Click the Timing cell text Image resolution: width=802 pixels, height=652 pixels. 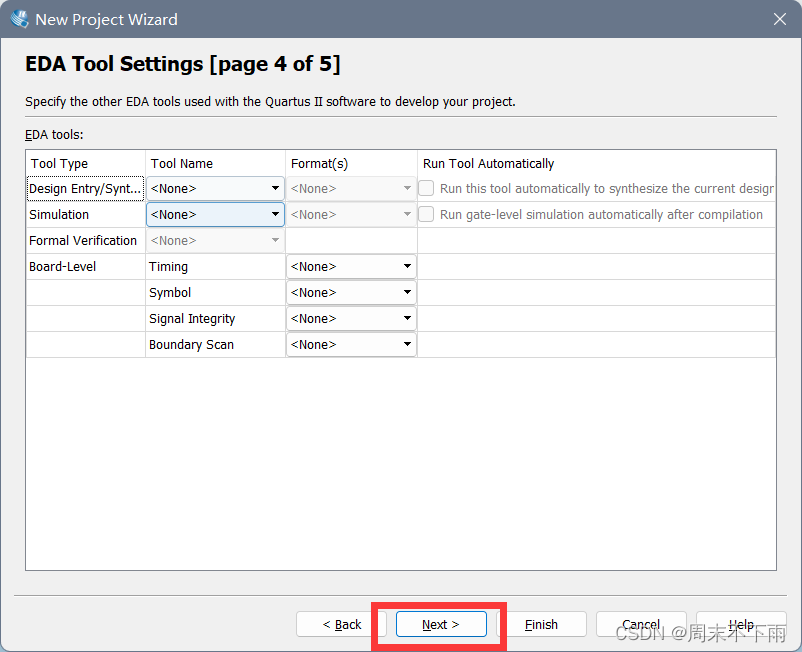pyautogui.click(x=168, y=267)
